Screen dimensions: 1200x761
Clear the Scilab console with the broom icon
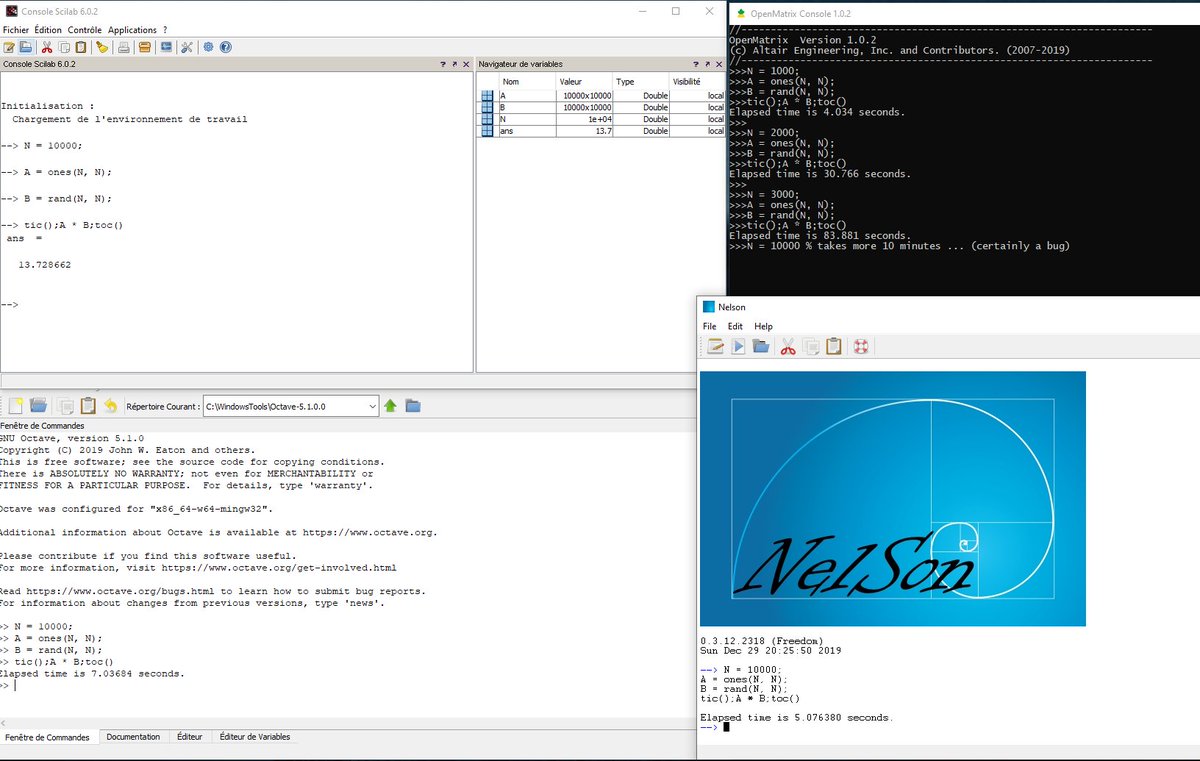[x=102, y=47]
